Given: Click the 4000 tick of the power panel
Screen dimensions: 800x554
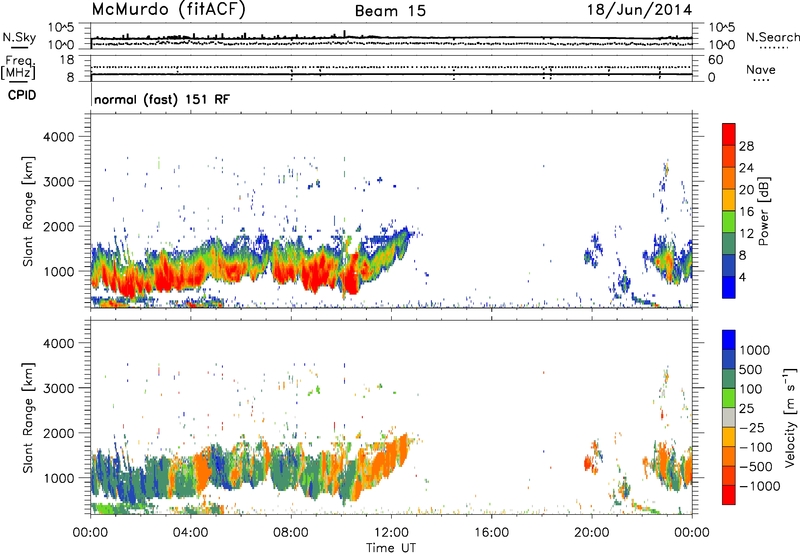Looking at the screenshot, I should 59,137.
